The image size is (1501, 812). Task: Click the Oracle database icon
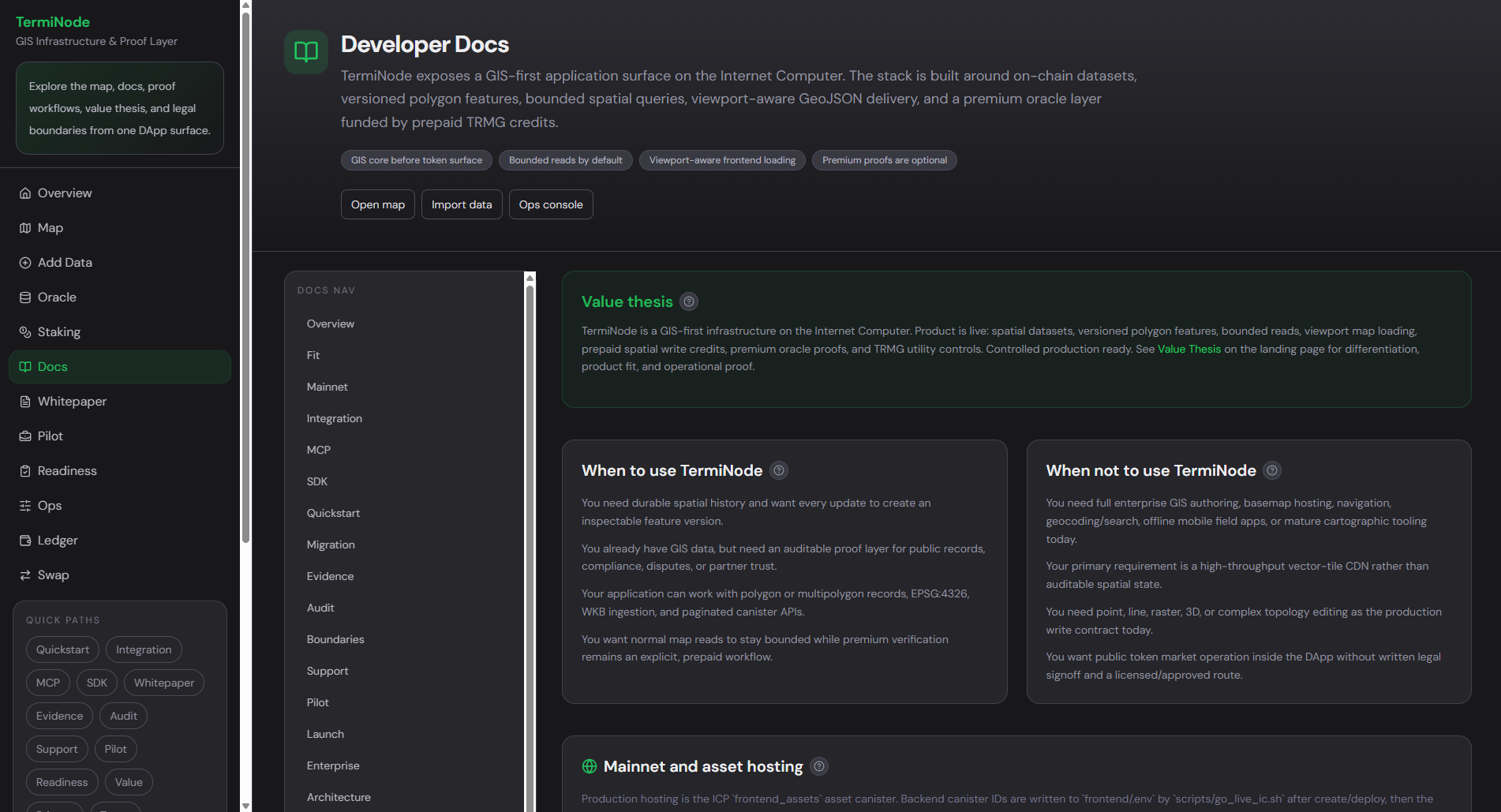point(25,297)
